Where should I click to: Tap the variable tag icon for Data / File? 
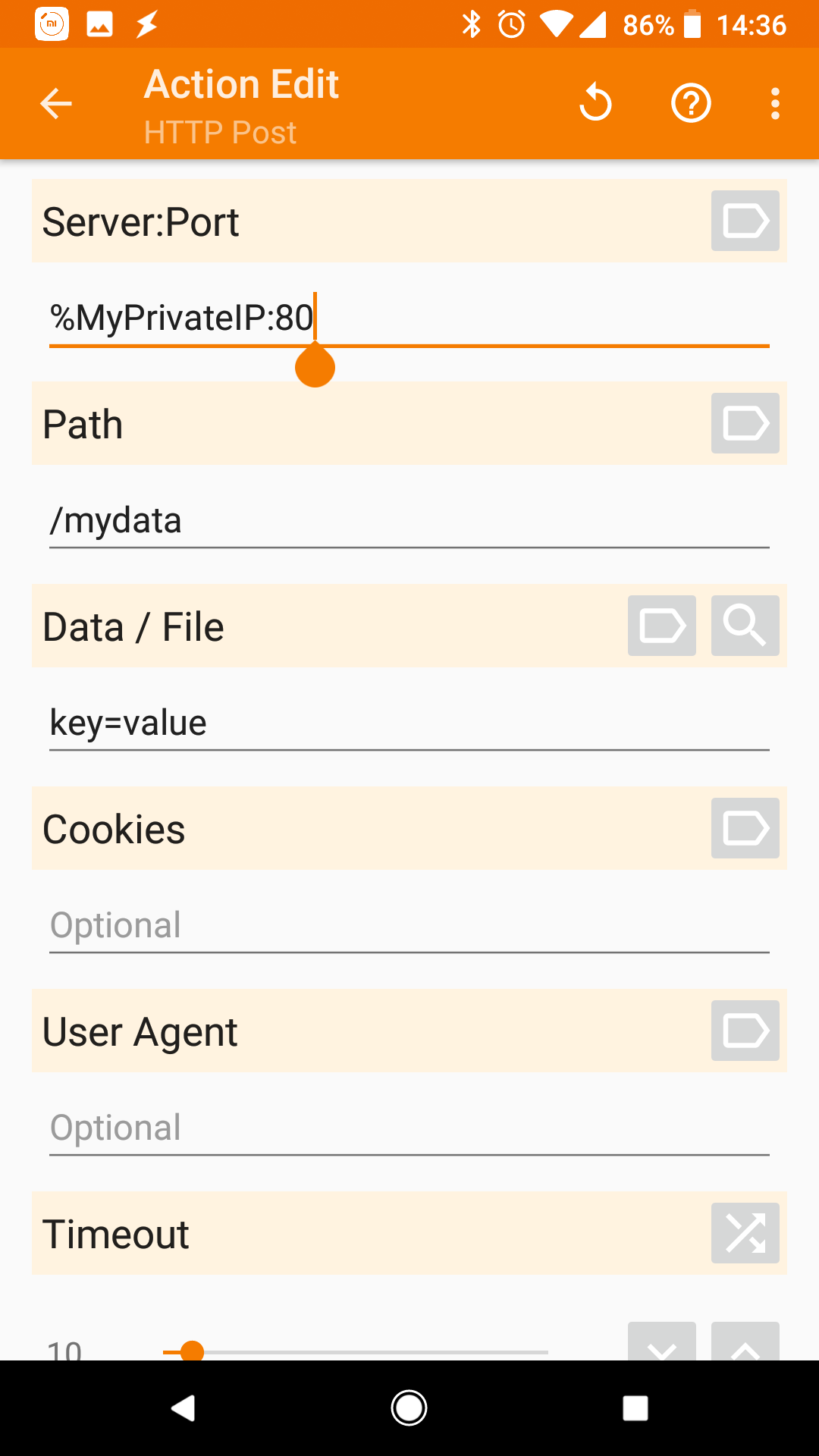click(x=661, y=626)
